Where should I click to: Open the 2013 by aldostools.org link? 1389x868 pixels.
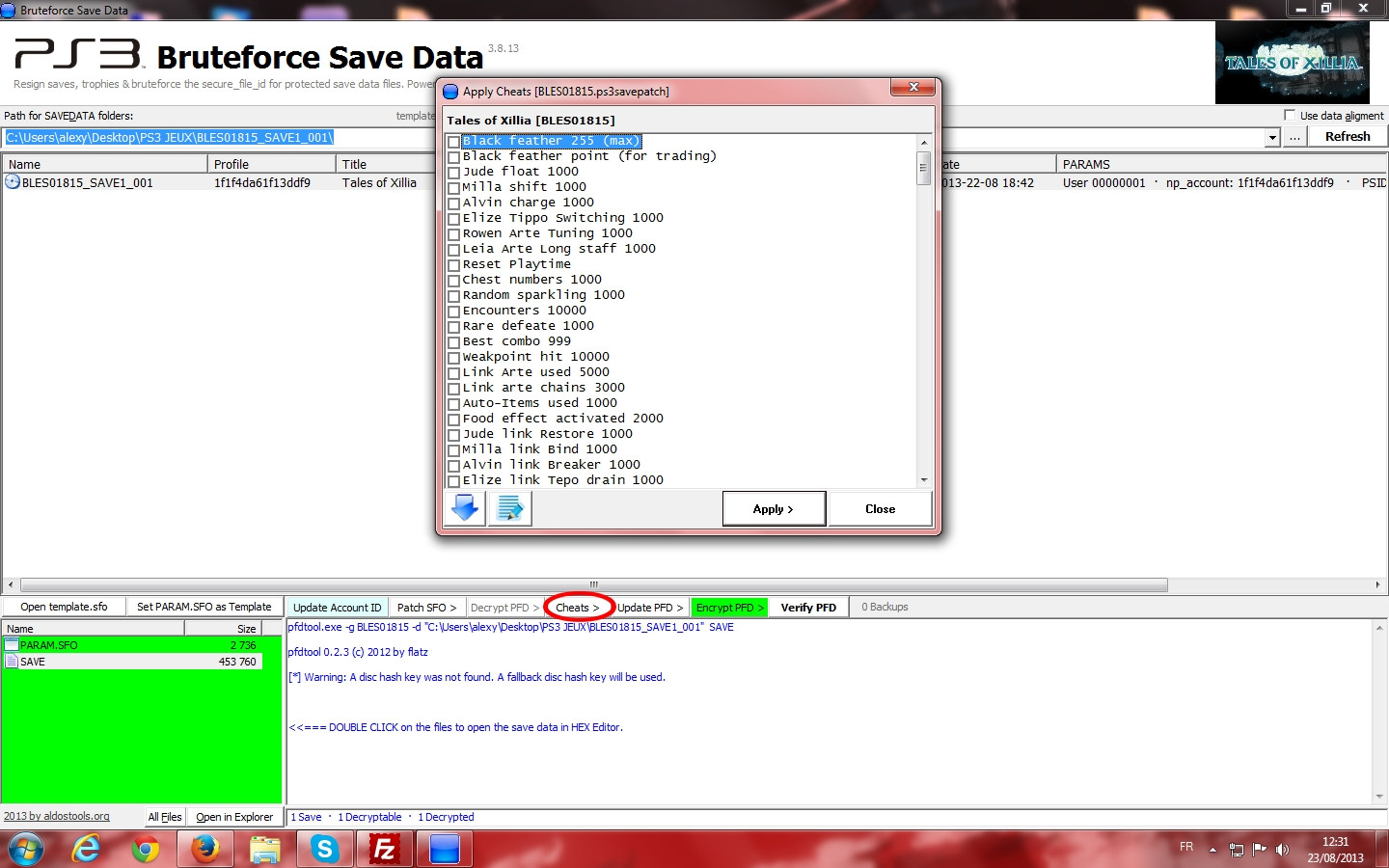tap(57, 816)
